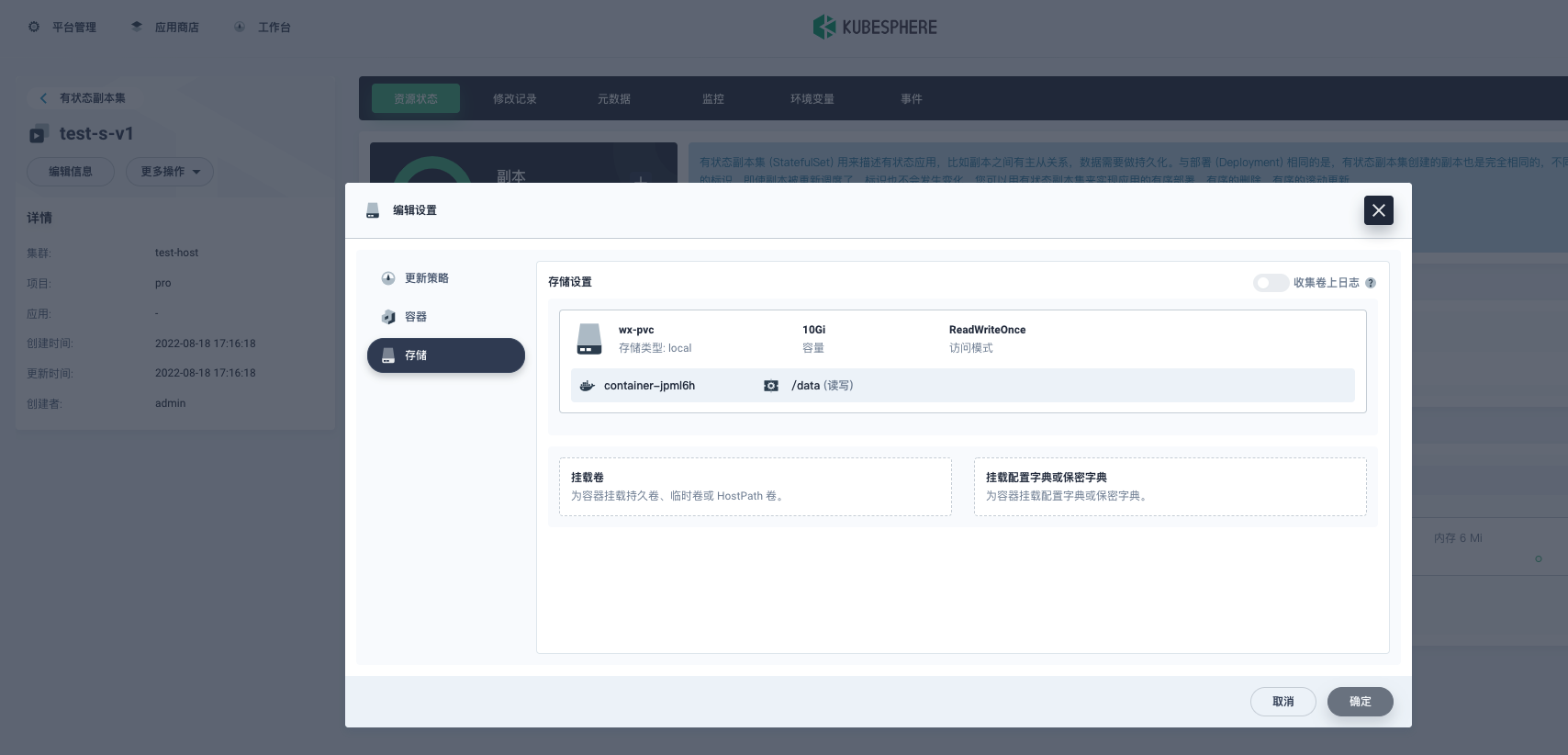
Task: Open the 修改记录 tab
Action: [x=515, y=98]
